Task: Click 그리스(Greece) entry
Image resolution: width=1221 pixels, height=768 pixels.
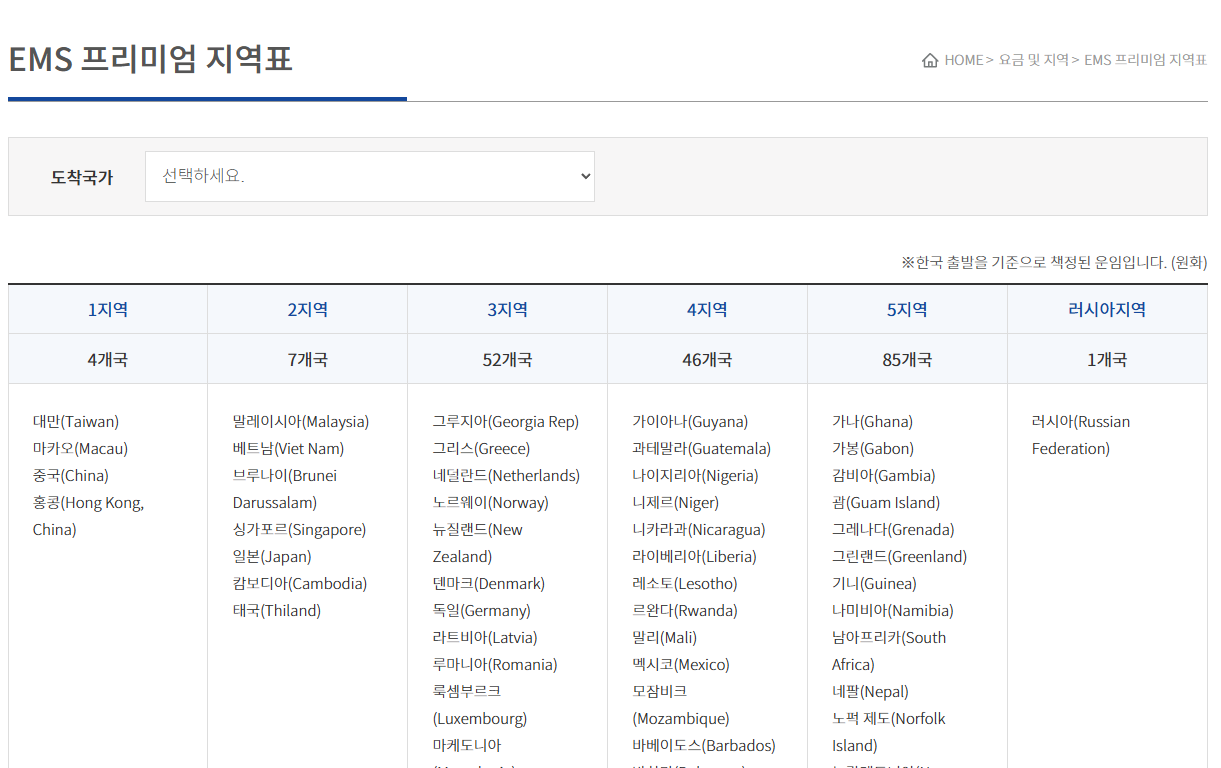Action: 482,449
